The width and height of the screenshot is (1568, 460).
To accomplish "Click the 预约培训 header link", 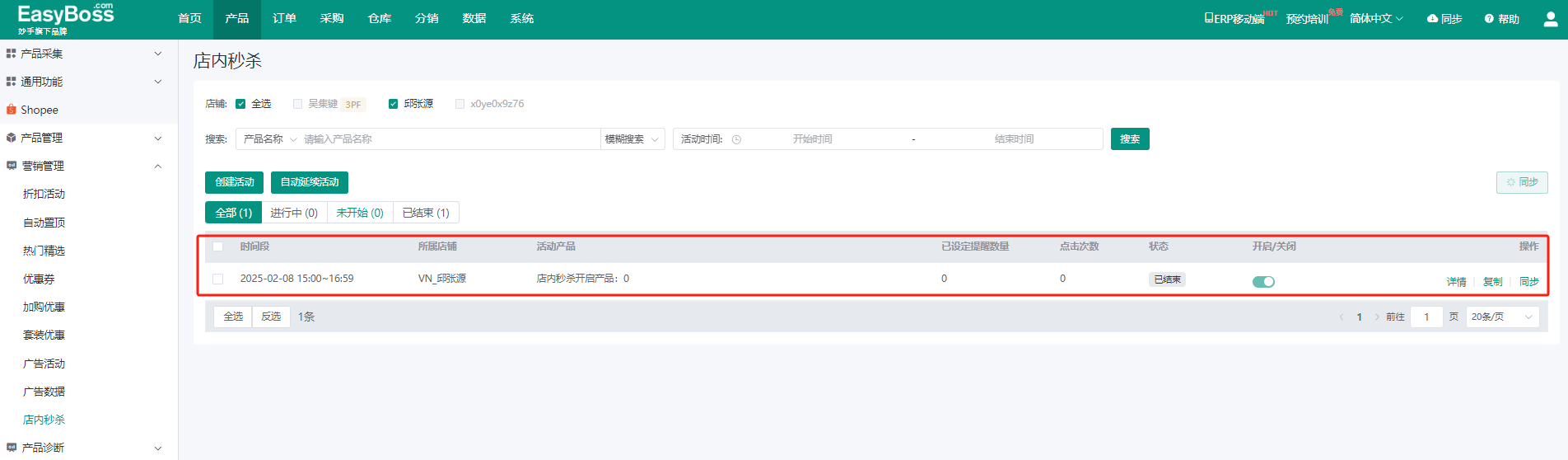I will click(x=1308, y=19).
